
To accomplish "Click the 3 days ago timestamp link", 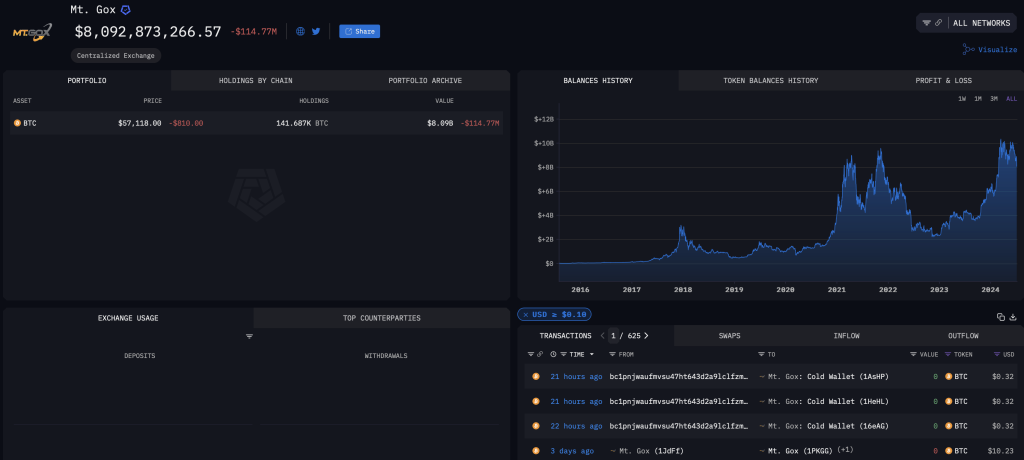I will coord(572,451).
